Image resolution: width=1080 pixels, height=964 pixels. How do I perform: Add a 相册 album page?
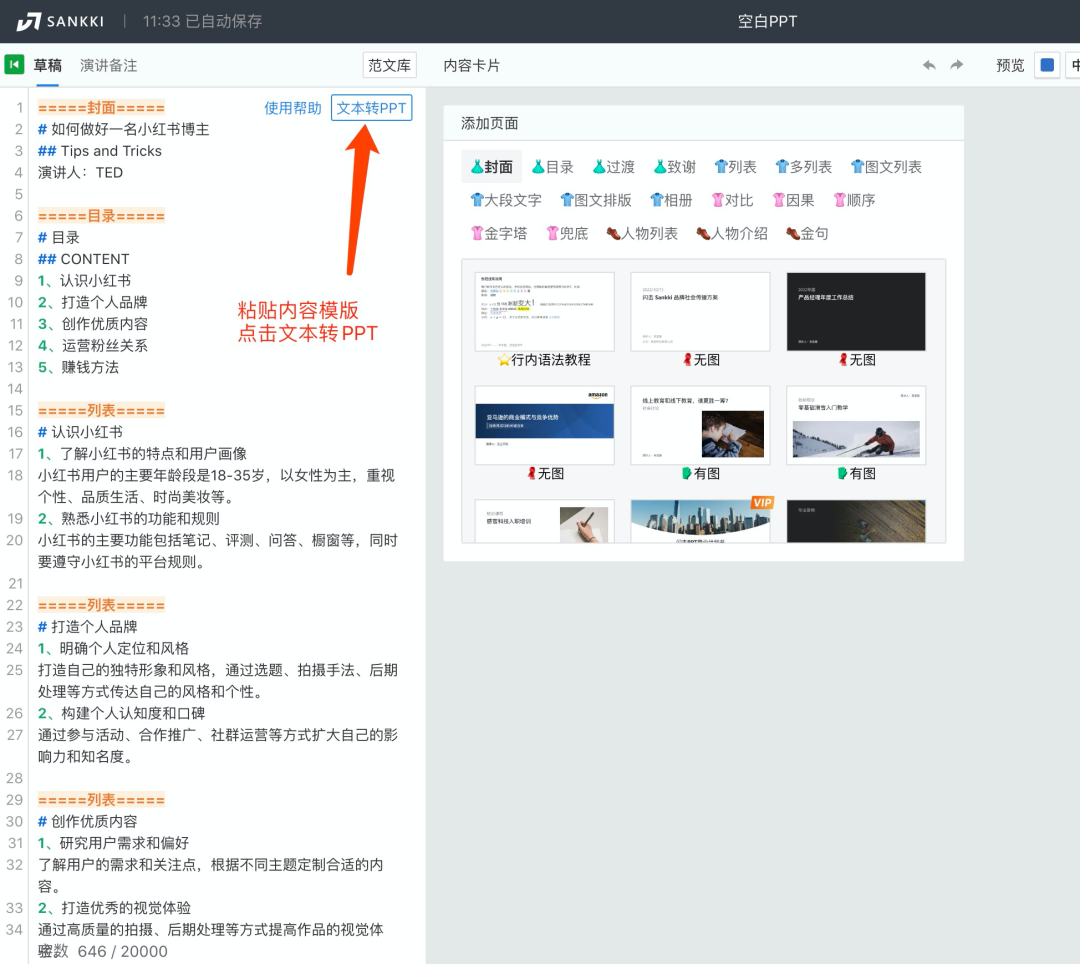click(x=673, y=200)
